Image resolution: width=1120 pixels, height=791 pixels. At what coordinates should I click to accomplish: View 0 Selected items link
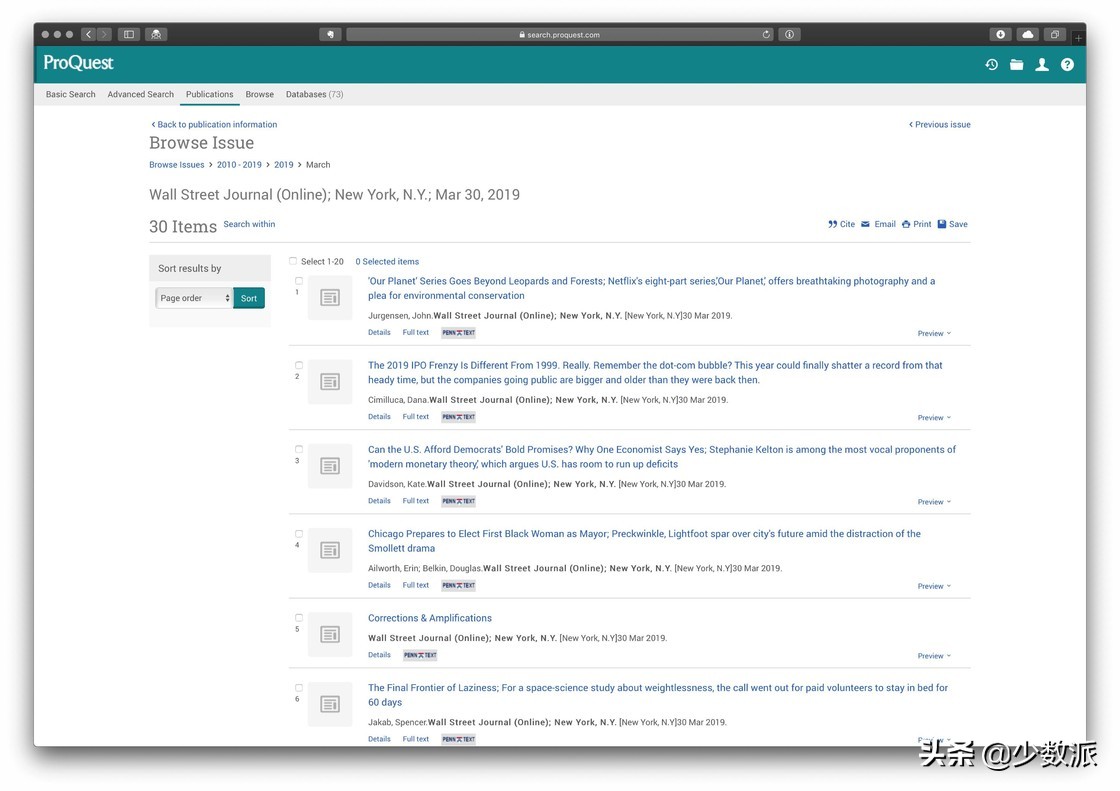pos(387,262)
